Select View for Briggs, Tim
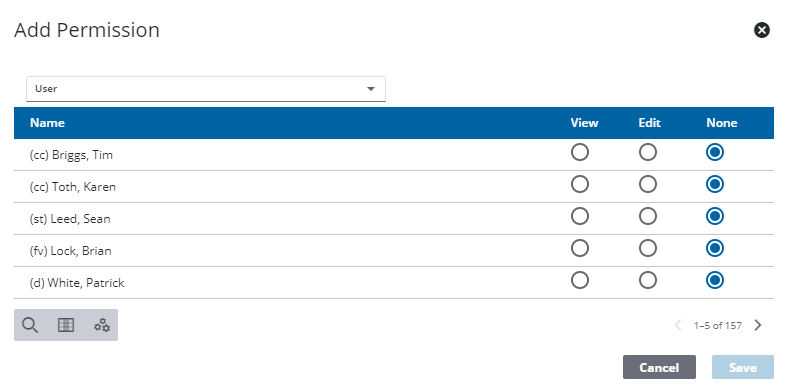Viewport: 786px width, 390px height. tap(580, 152)
